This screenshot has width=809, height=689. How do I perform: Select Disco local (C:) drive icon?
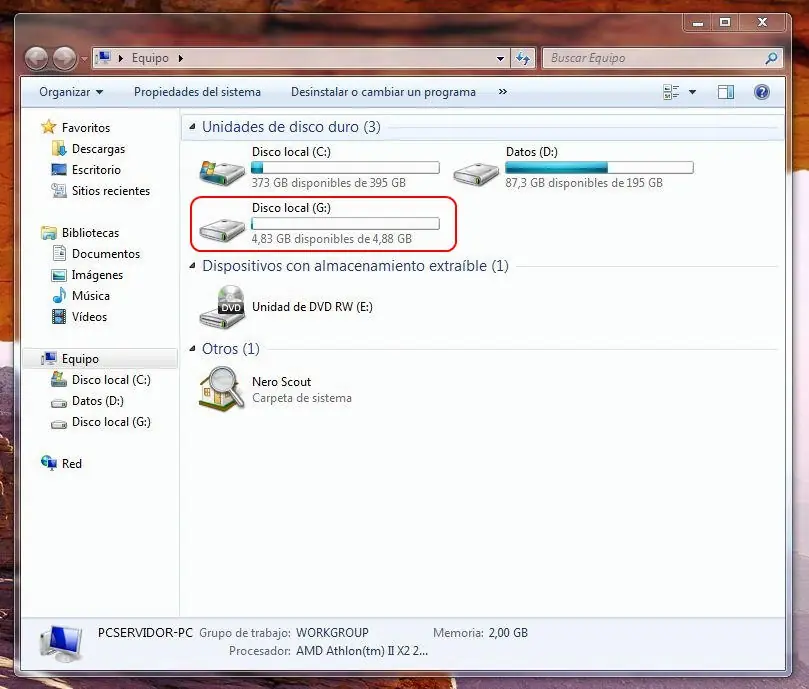222,172
